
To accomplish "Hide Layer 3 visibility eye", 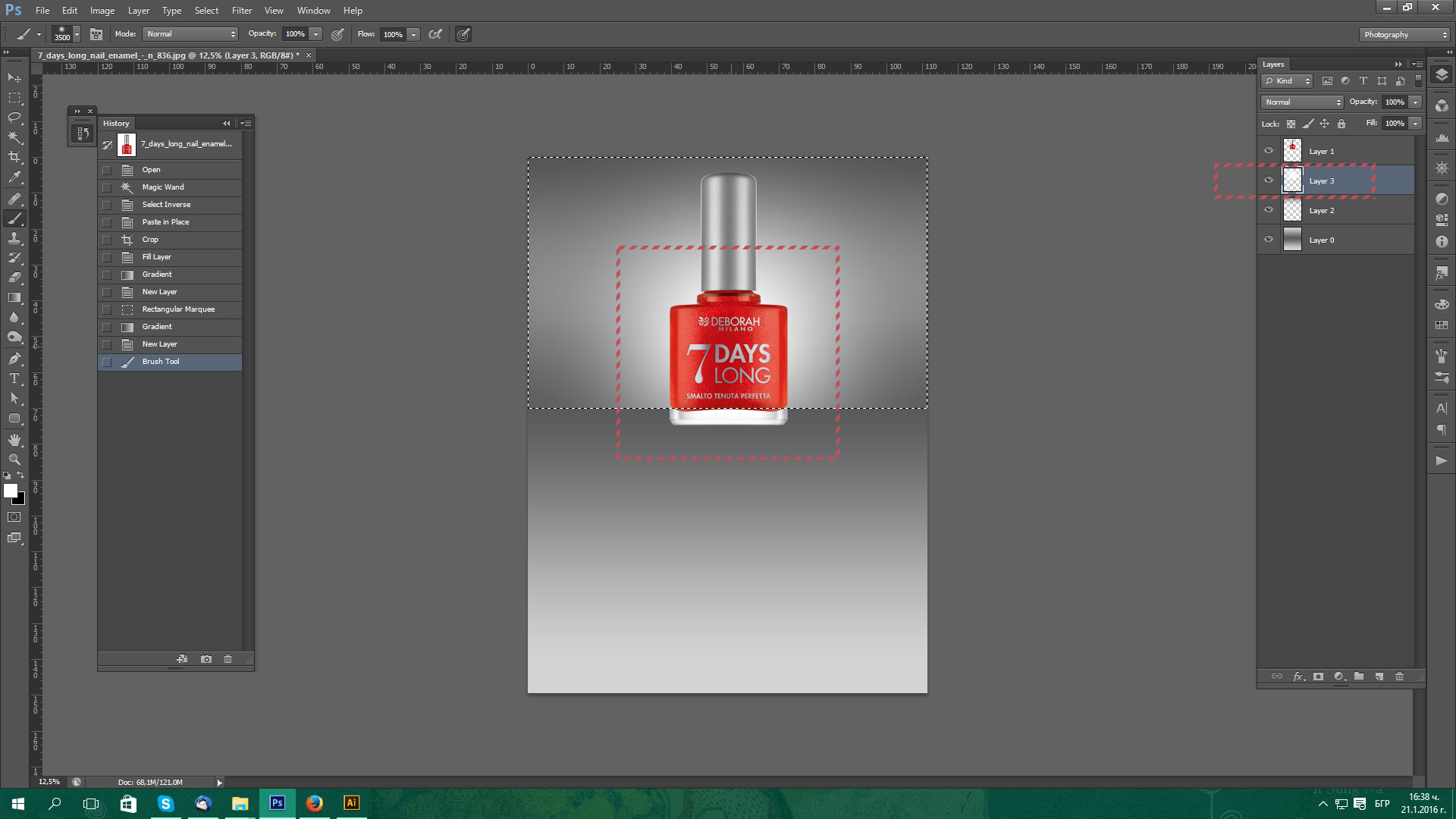I will pos(1269,180).
